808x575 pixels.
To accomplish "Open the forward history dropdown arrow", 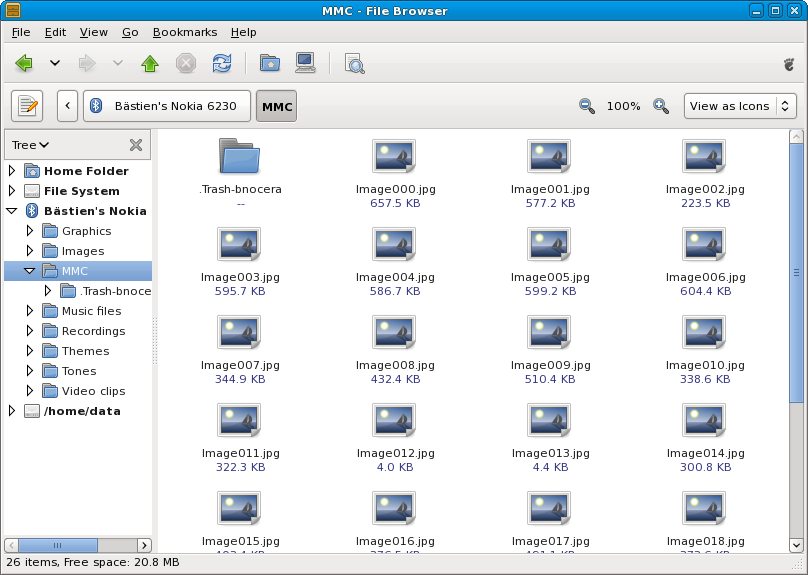I will [x=117, y=63].
